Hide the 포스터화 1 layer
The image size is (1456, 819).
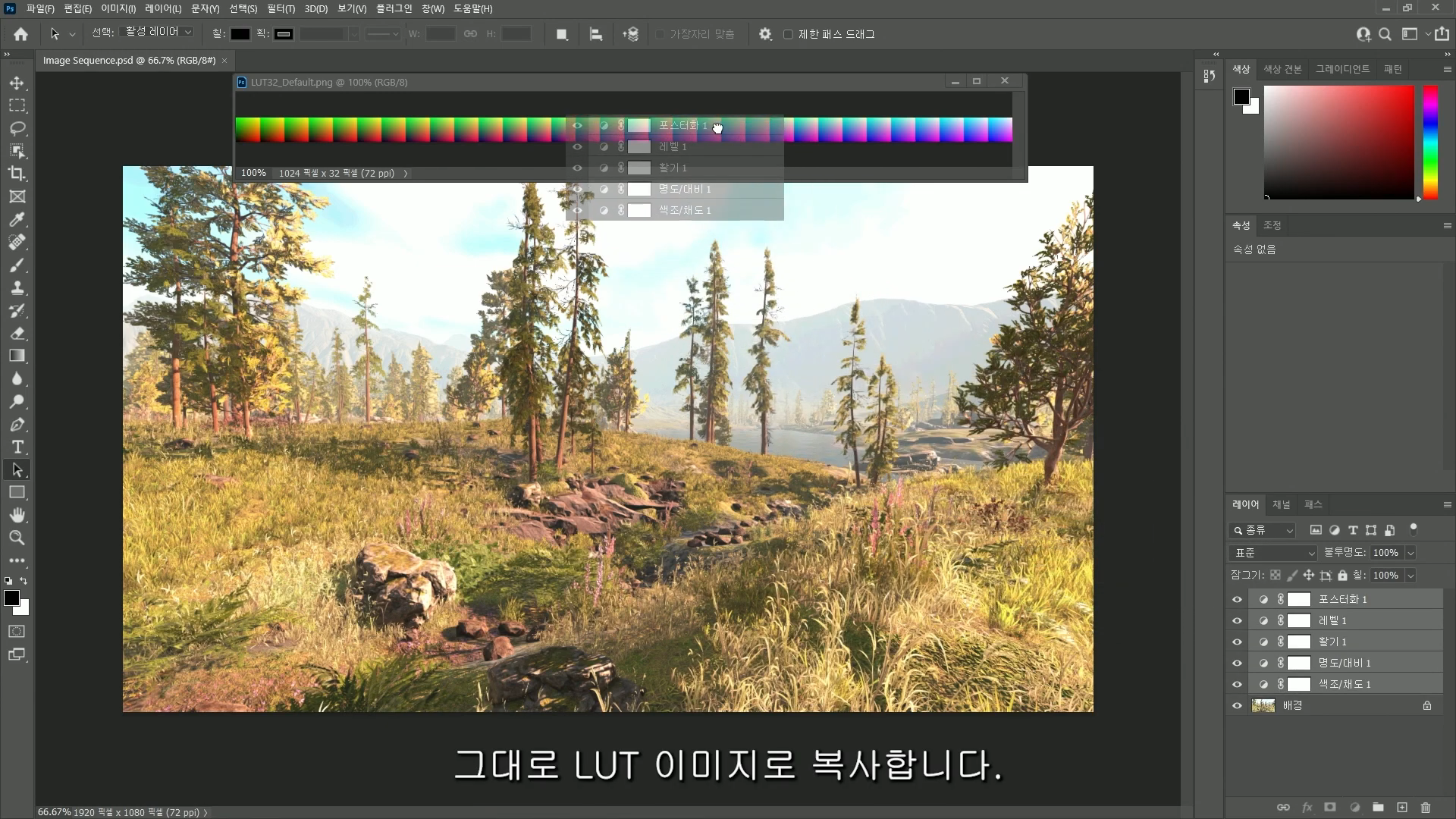pyautogui.click(x=1237, y=599)
